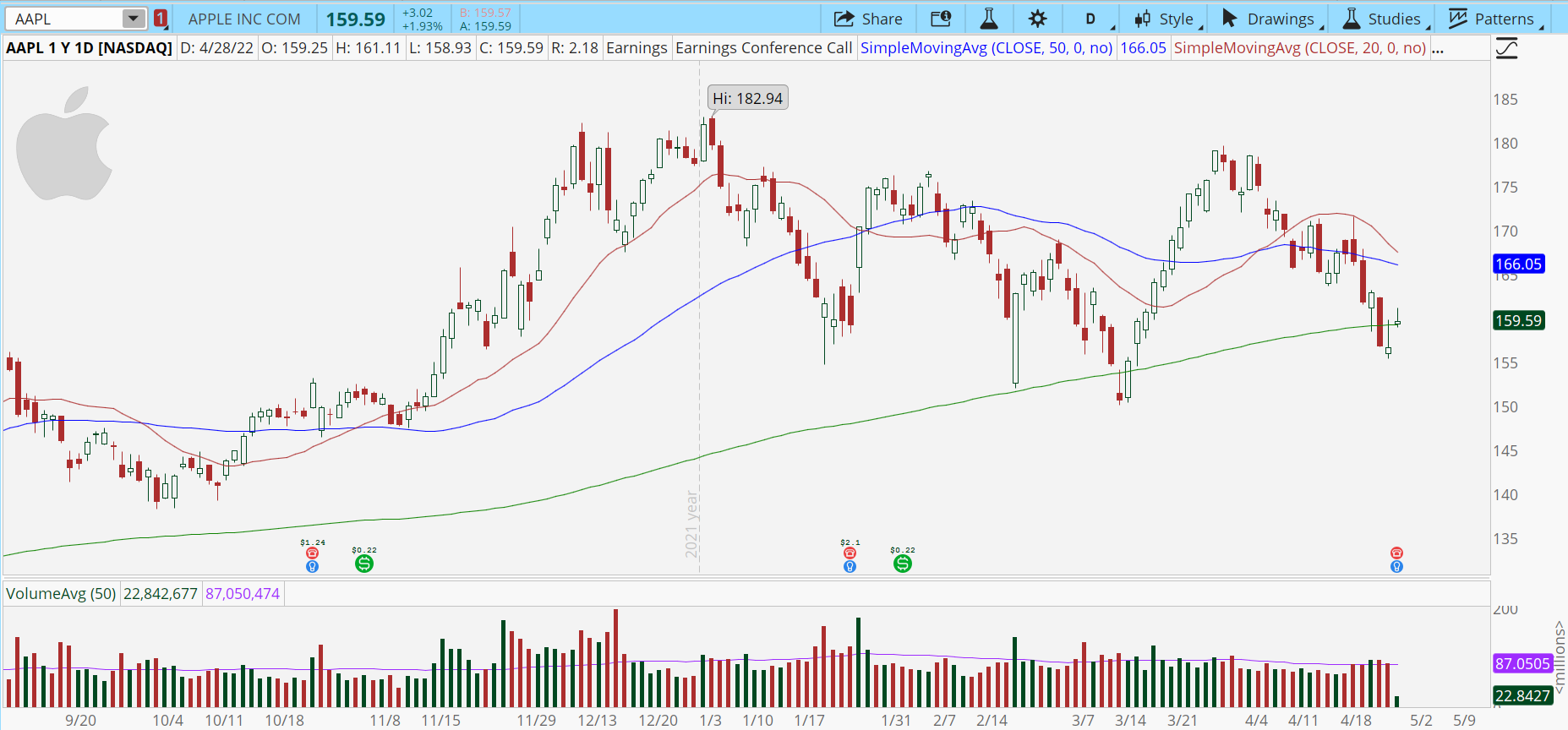This screenshot has height=730, width=1568.
Task: Open chart settings gear icon
Action: 1038,19
